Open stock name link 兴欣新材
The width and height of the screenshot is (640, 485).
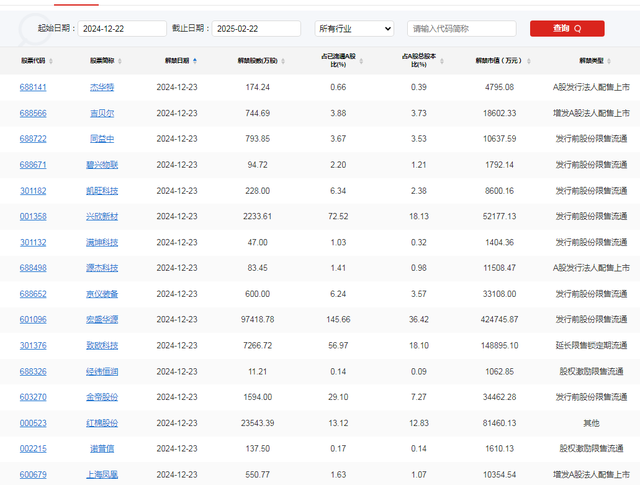102,216
